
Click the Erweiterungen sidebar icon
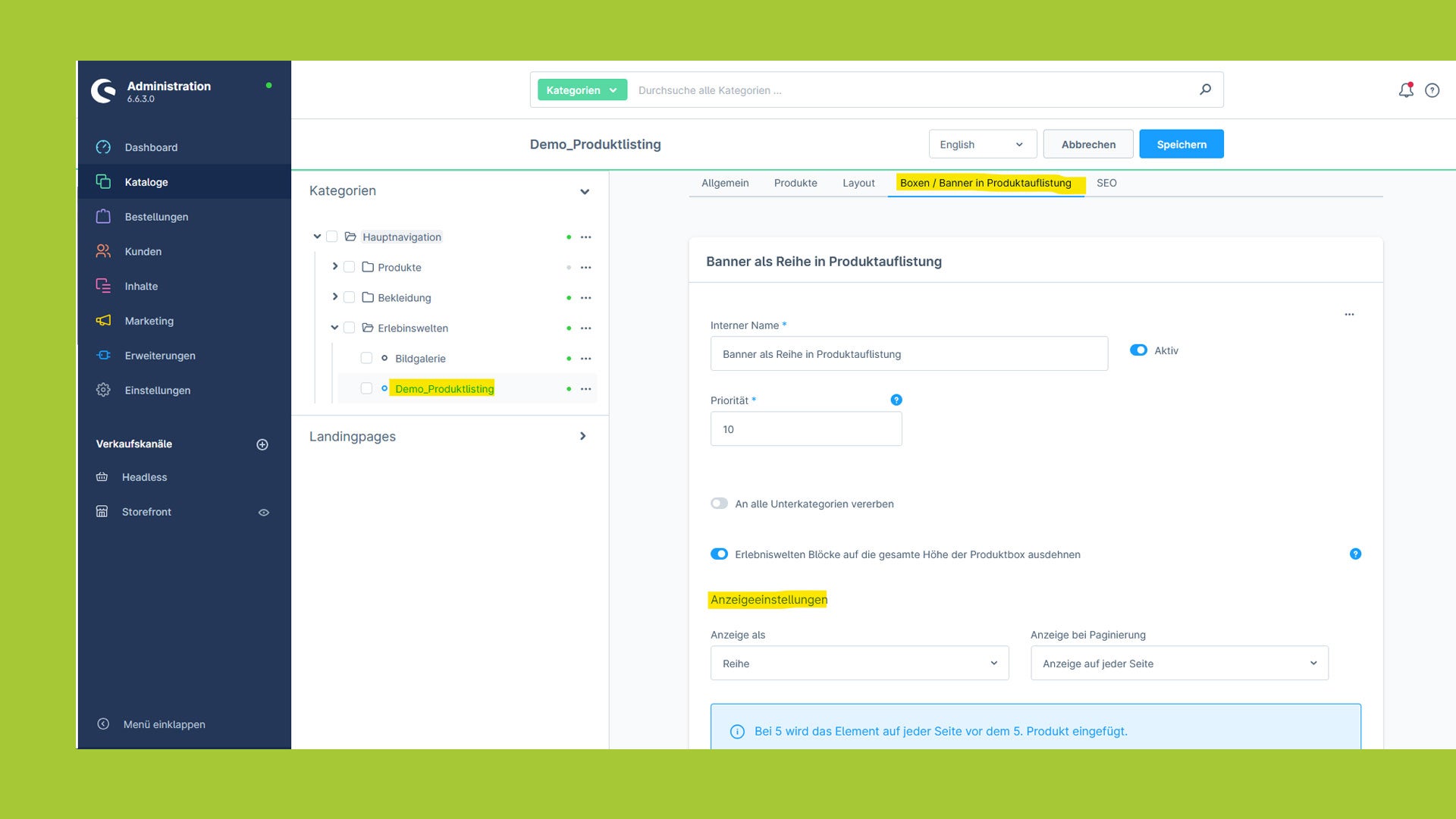click(102, 355)
